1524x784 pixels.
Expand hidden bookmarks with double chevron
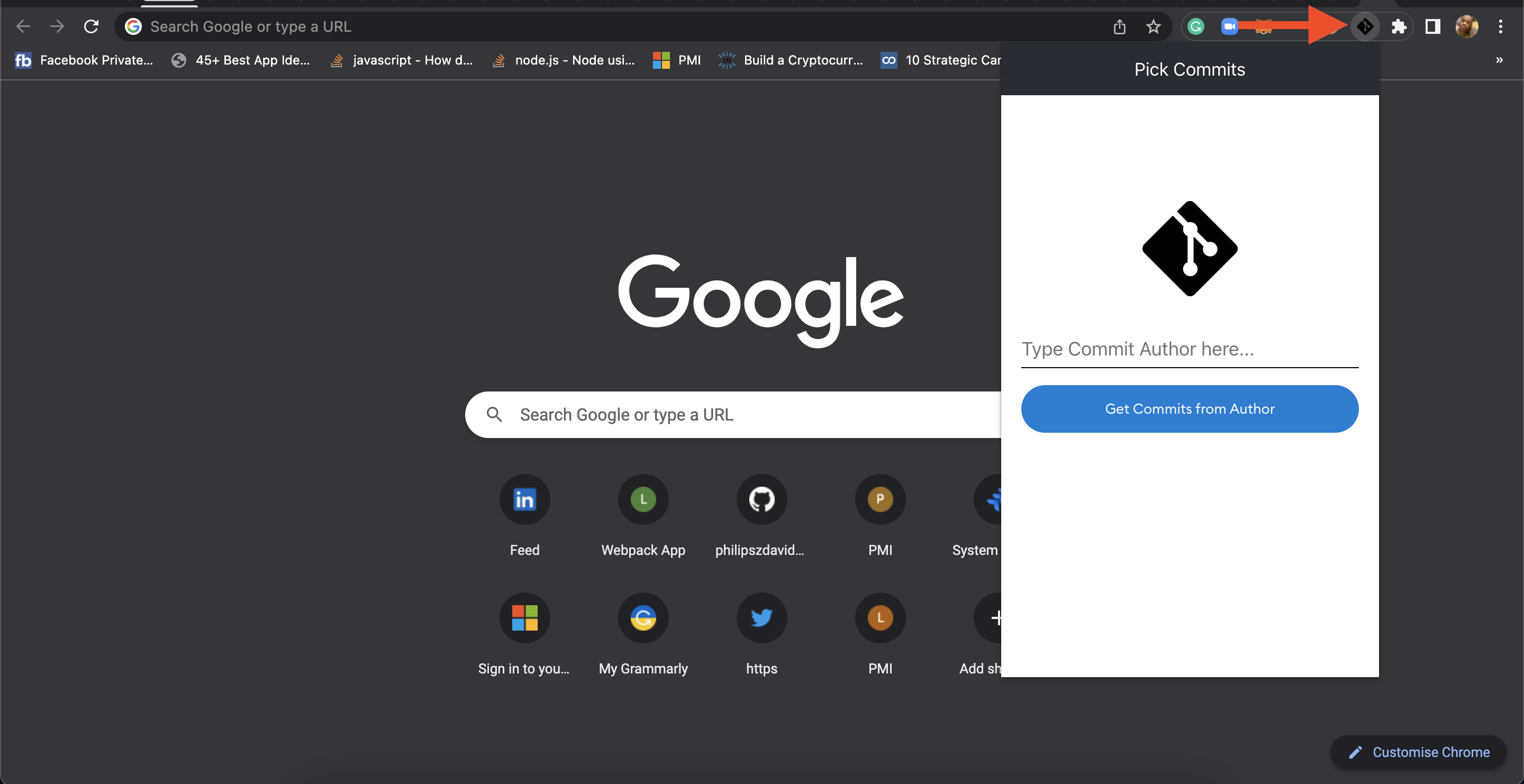tap(1499, 60)
